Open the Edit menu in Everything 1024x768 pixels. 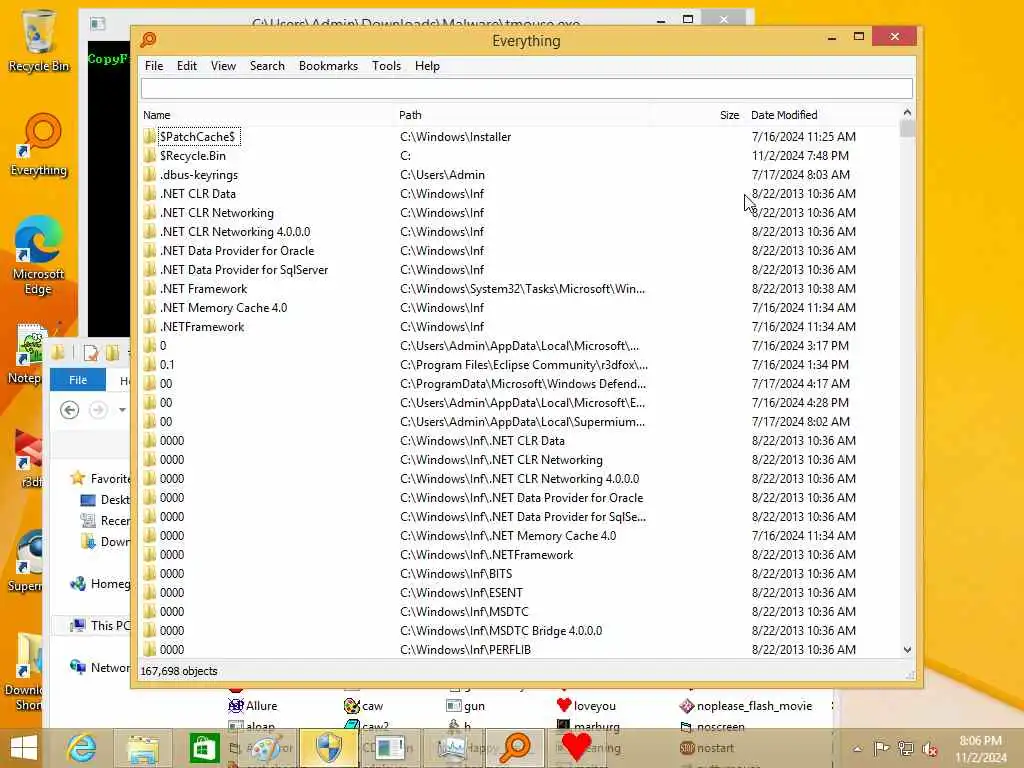point(187,66)
